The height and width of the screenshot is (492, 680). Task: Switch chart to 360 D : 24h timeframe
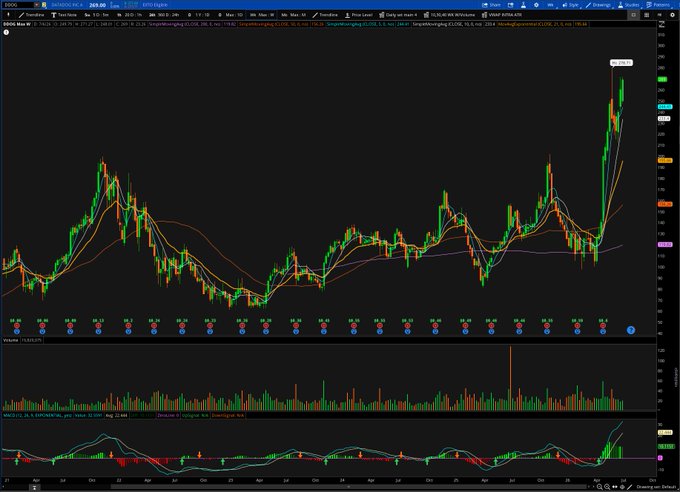(x=164, y=15)
